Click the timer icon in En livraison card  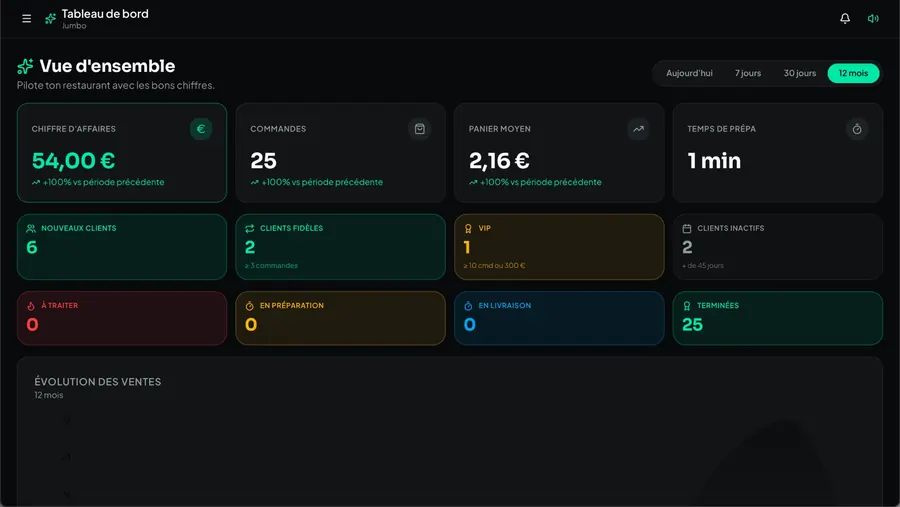(468, 306)
